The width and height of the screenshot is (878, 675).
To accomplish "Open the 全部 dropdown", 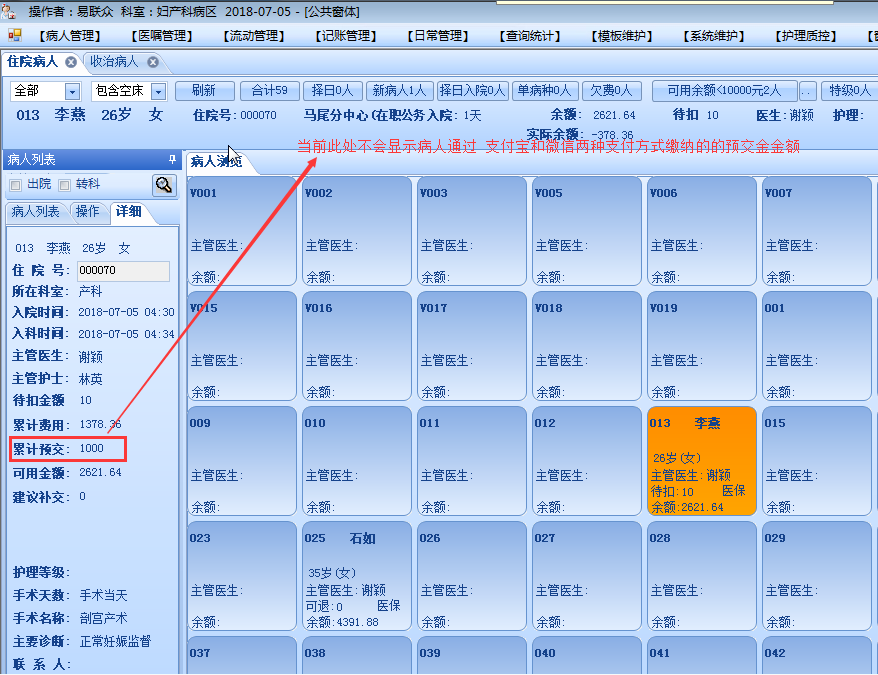I will click(72, 91).
